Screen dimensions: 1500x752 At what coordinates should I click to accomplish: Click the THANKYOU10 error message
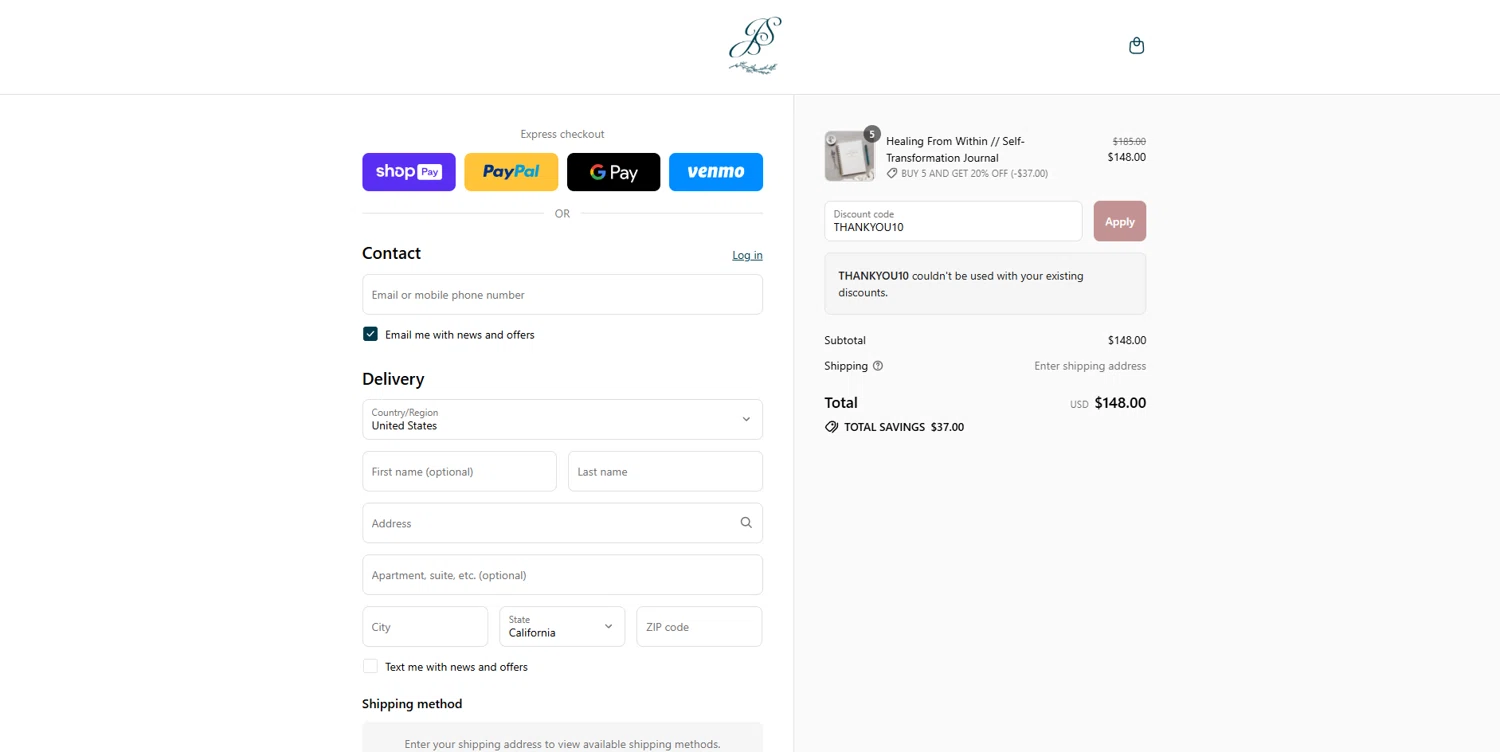(x=985, y=284)
